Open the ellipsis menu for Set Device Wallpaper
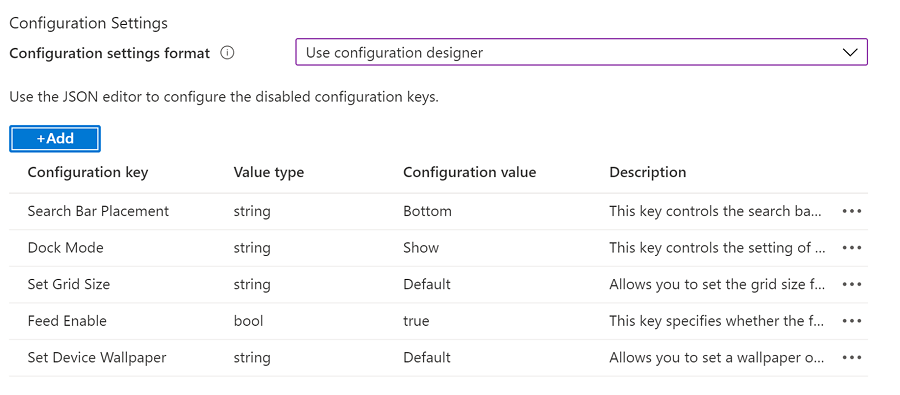Viewport: 900px width, 395px height. [x=852, y=358]
